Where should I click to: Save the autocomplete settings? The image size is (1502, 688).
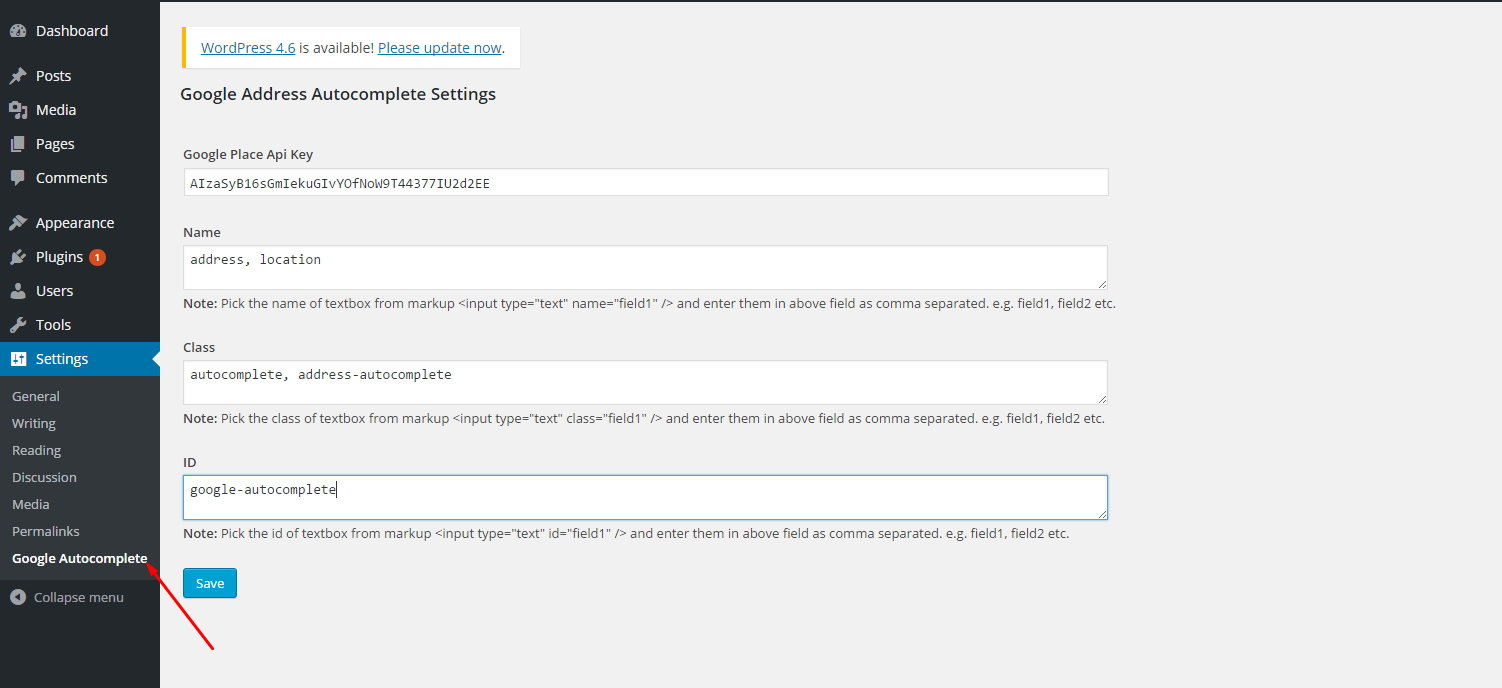point(210,583)
